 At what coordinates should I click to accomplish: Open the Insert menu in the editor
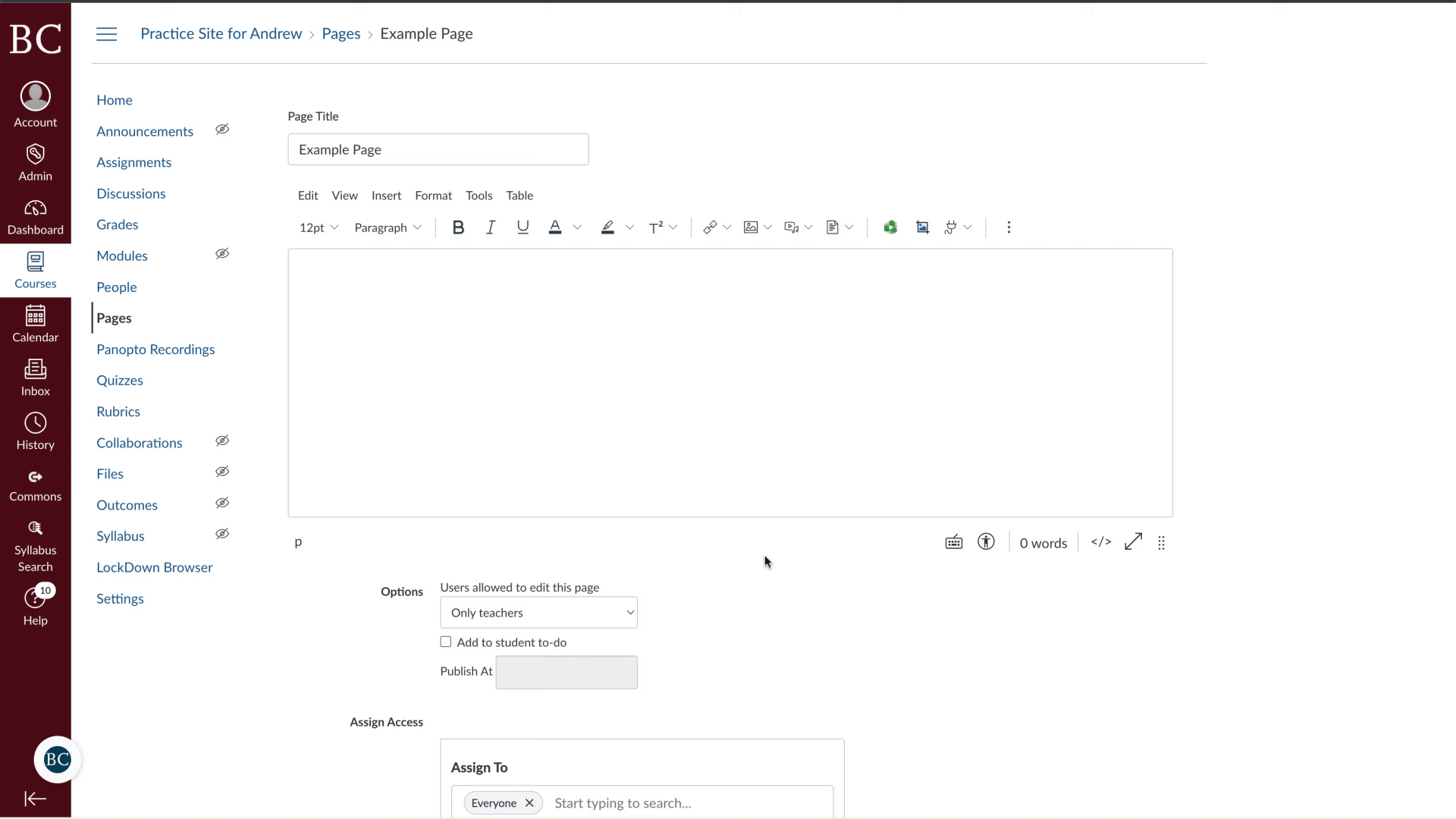pyautogui.click(x=387, y=195)
